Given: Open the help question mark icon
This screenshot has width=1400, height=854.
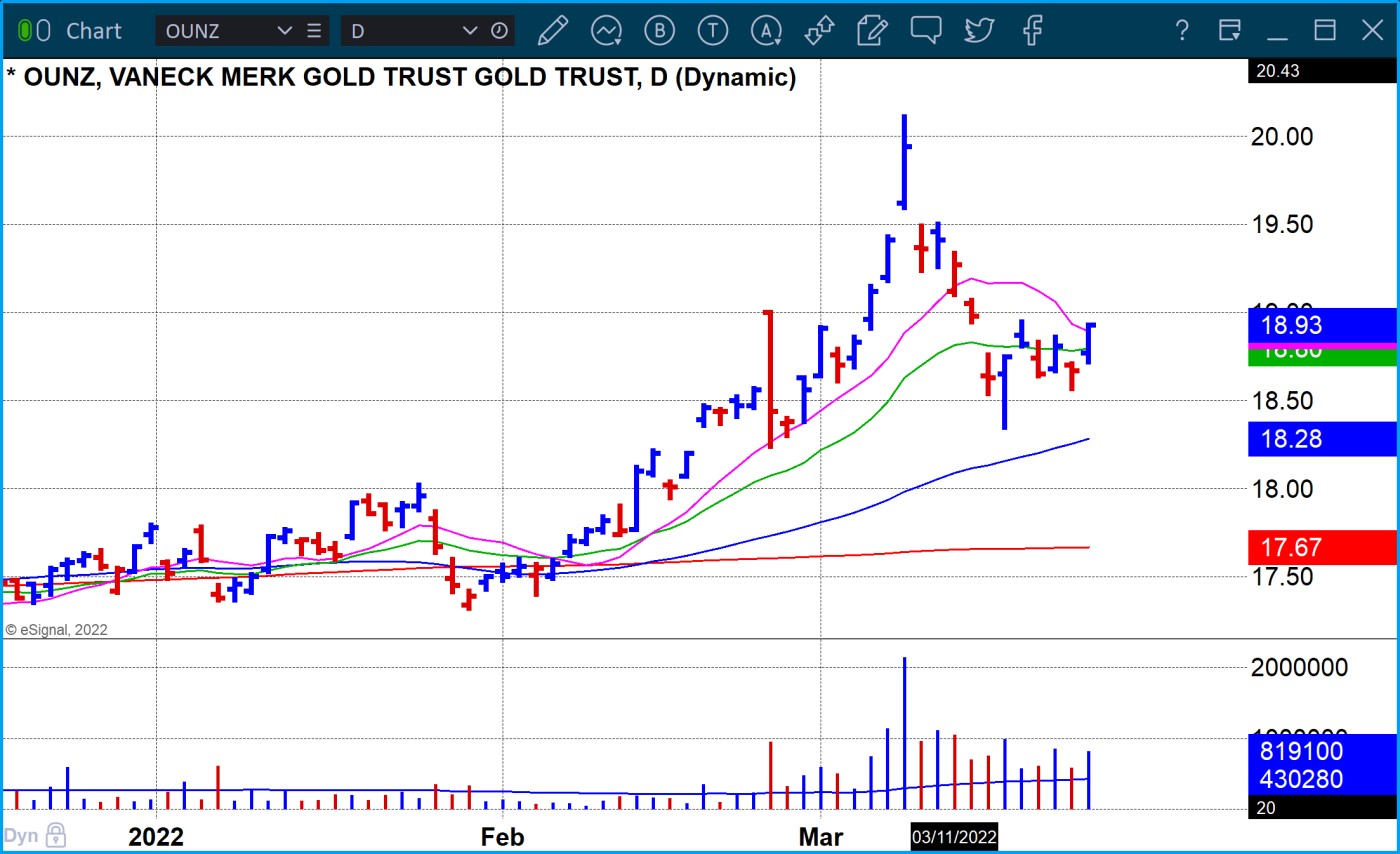Looking at the screenshot, I should click(x=1182, y=31).
